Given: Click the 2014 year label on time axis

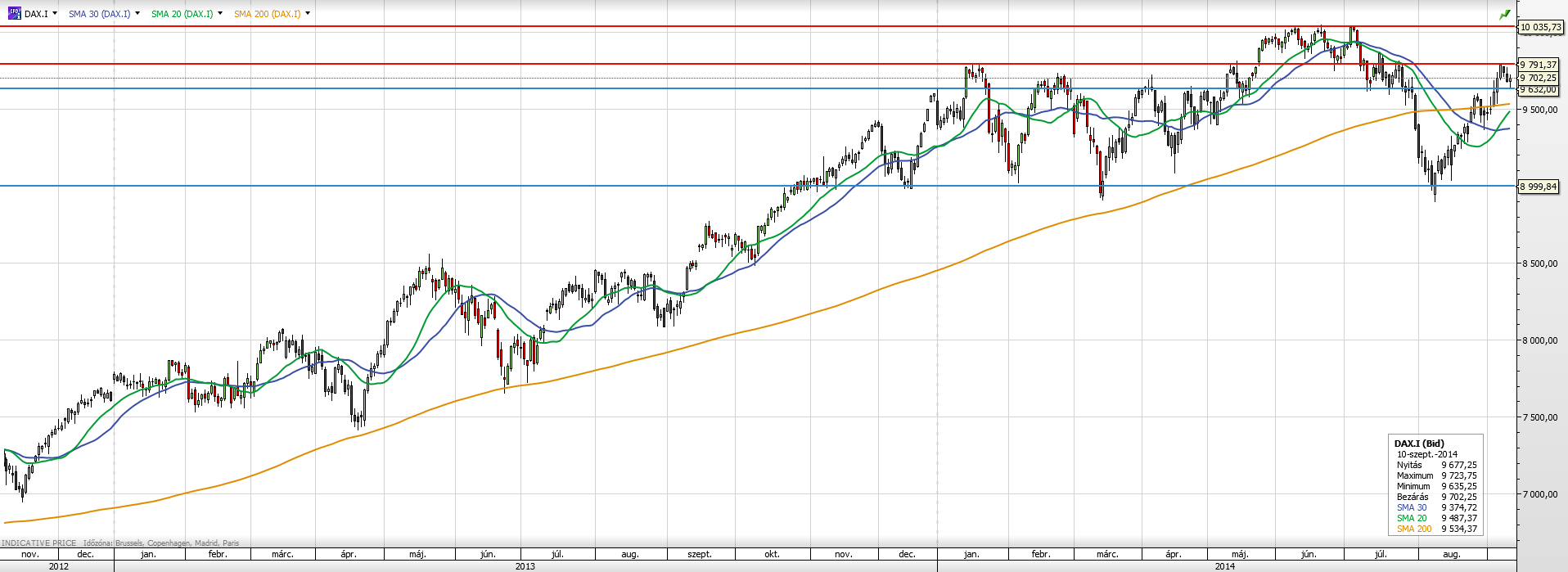Looking at the screenshot, I should (x=1225, y=566).
